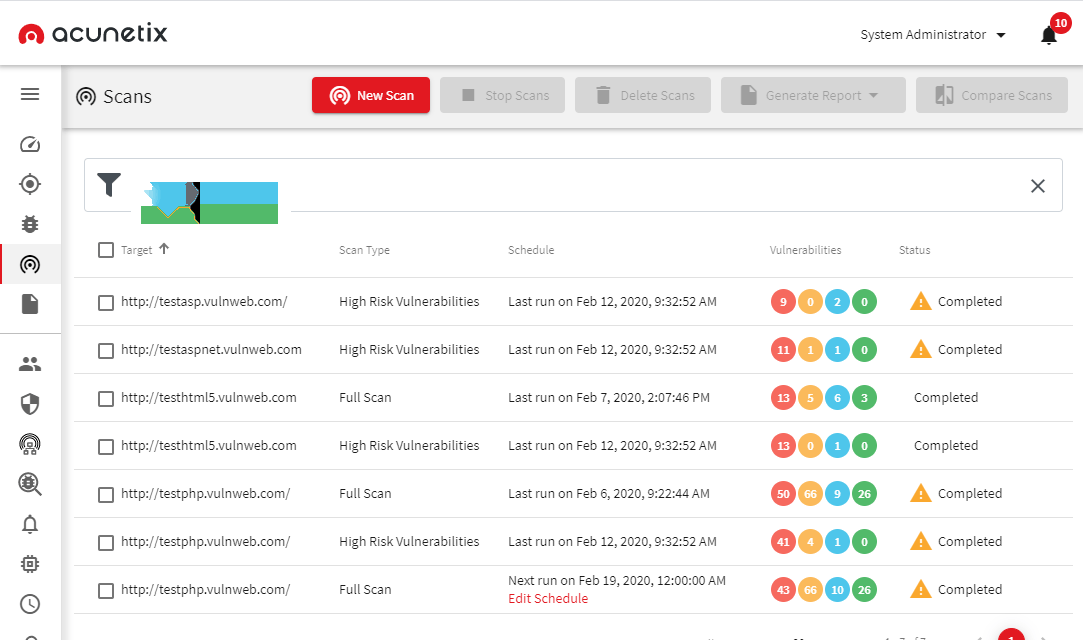Screen dimensions: 1083x640
Task: Click 'Last run on Feb 6, 2020, 9:22:44 AM'
Action: [608, 494]
